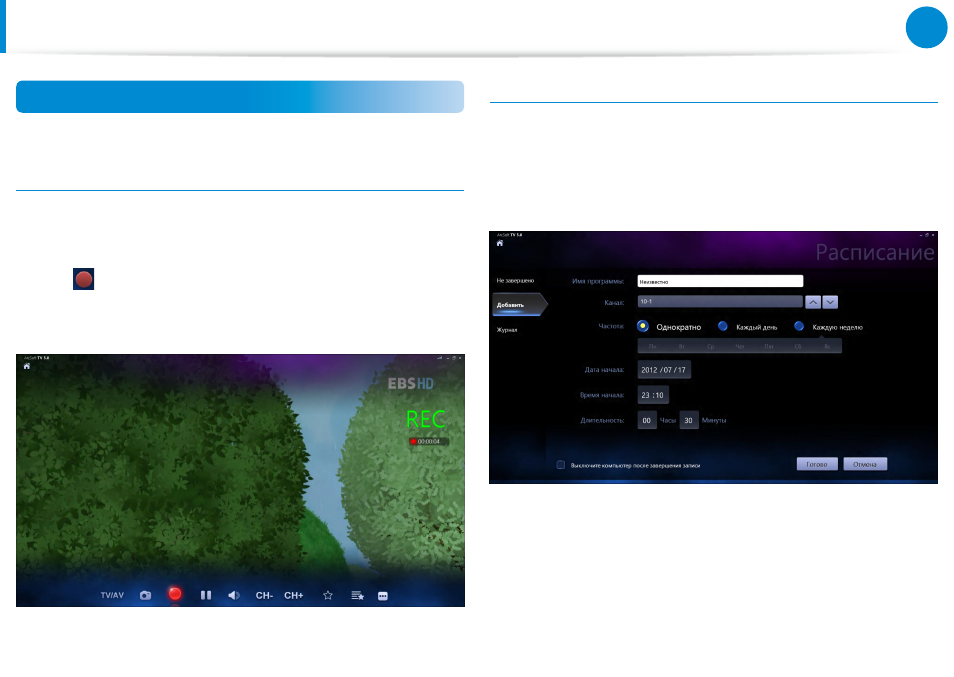Add channel to favorites with star icon
This screenshot has width=954, height=677.
coord(328,595)
